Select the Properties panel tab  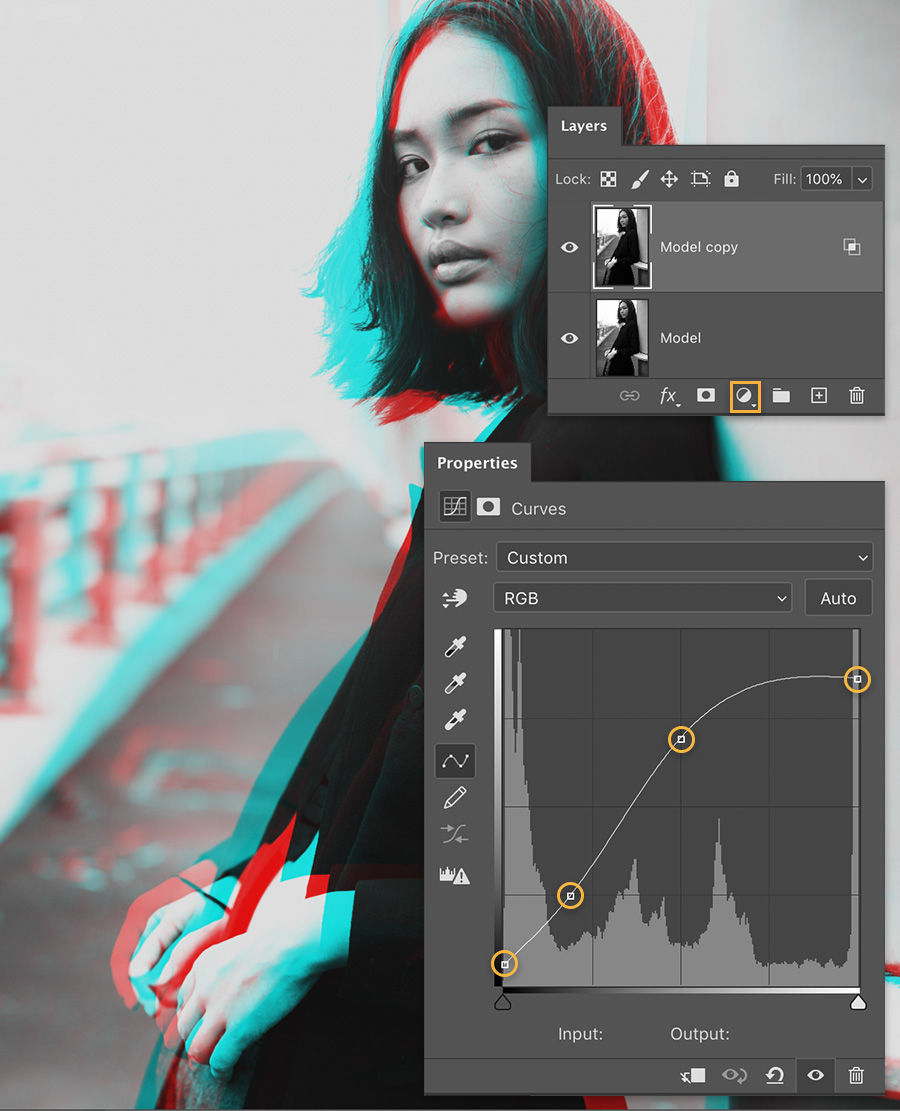tap(478, 463)
